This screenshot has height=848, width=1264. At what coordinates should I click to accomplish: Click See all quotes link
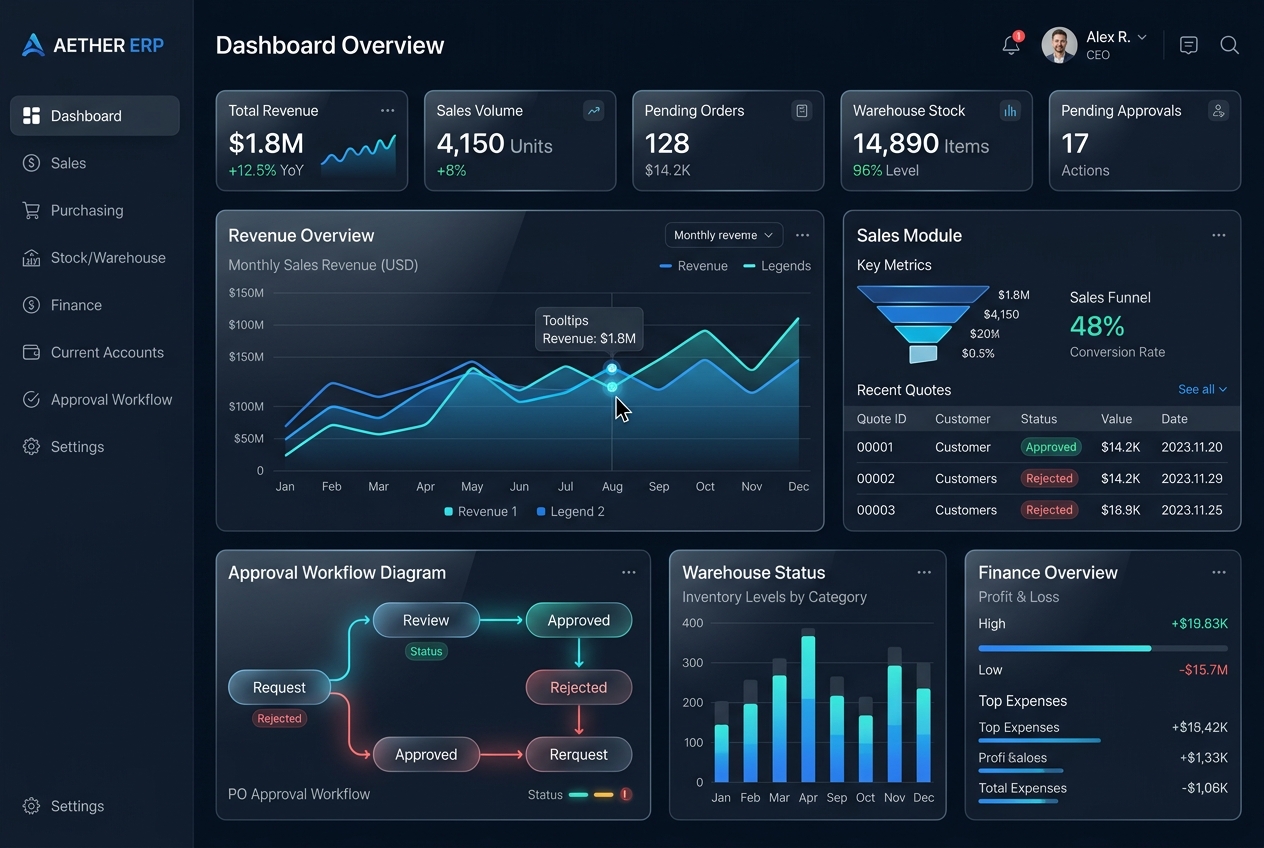click(1202, 390)
